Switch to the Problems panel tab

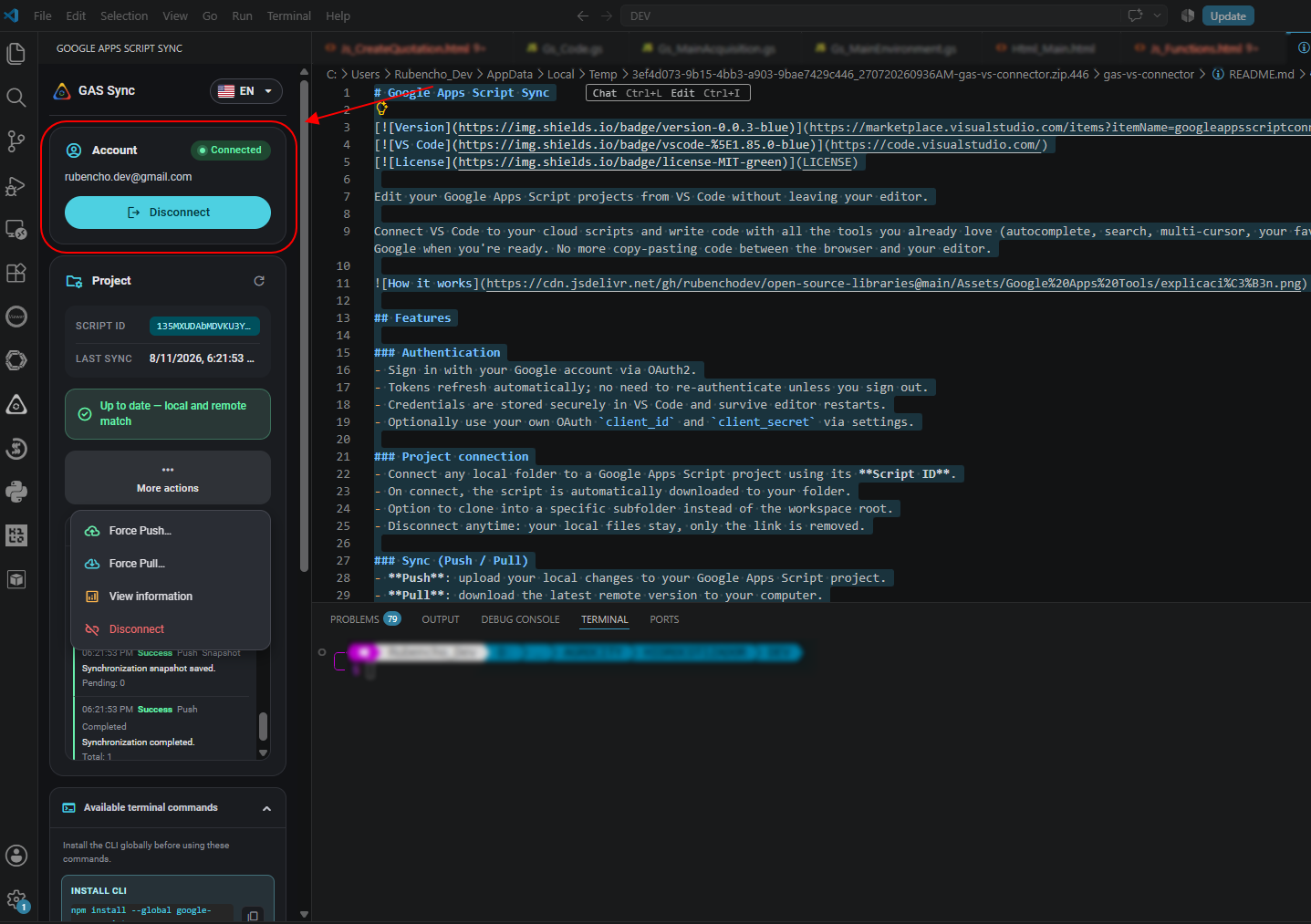pos(365,619)
